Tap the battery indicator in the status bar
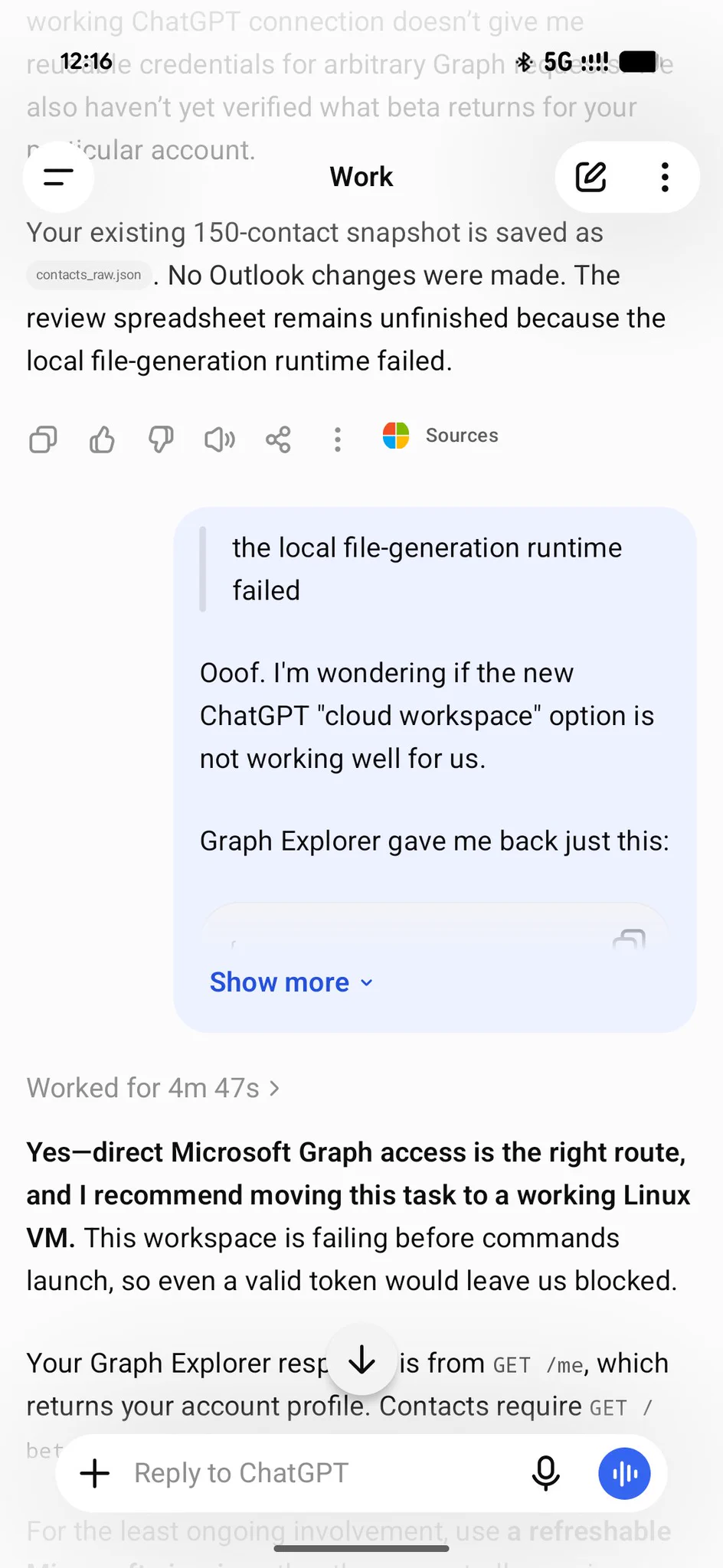The width and height of the screenshot is (723, 1568). (639, 61)
